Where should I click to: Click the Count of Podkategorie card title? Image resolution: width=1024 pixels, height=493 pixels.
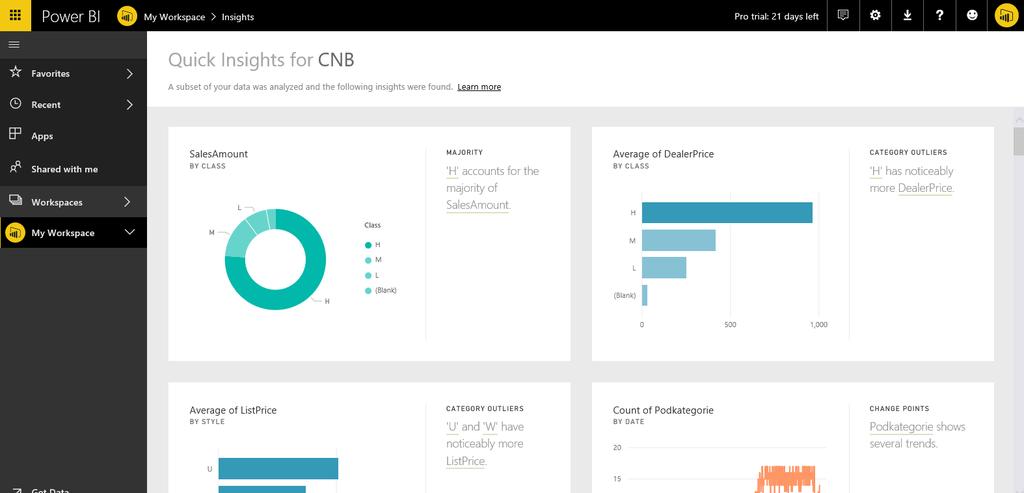click(x=663, y=410)
